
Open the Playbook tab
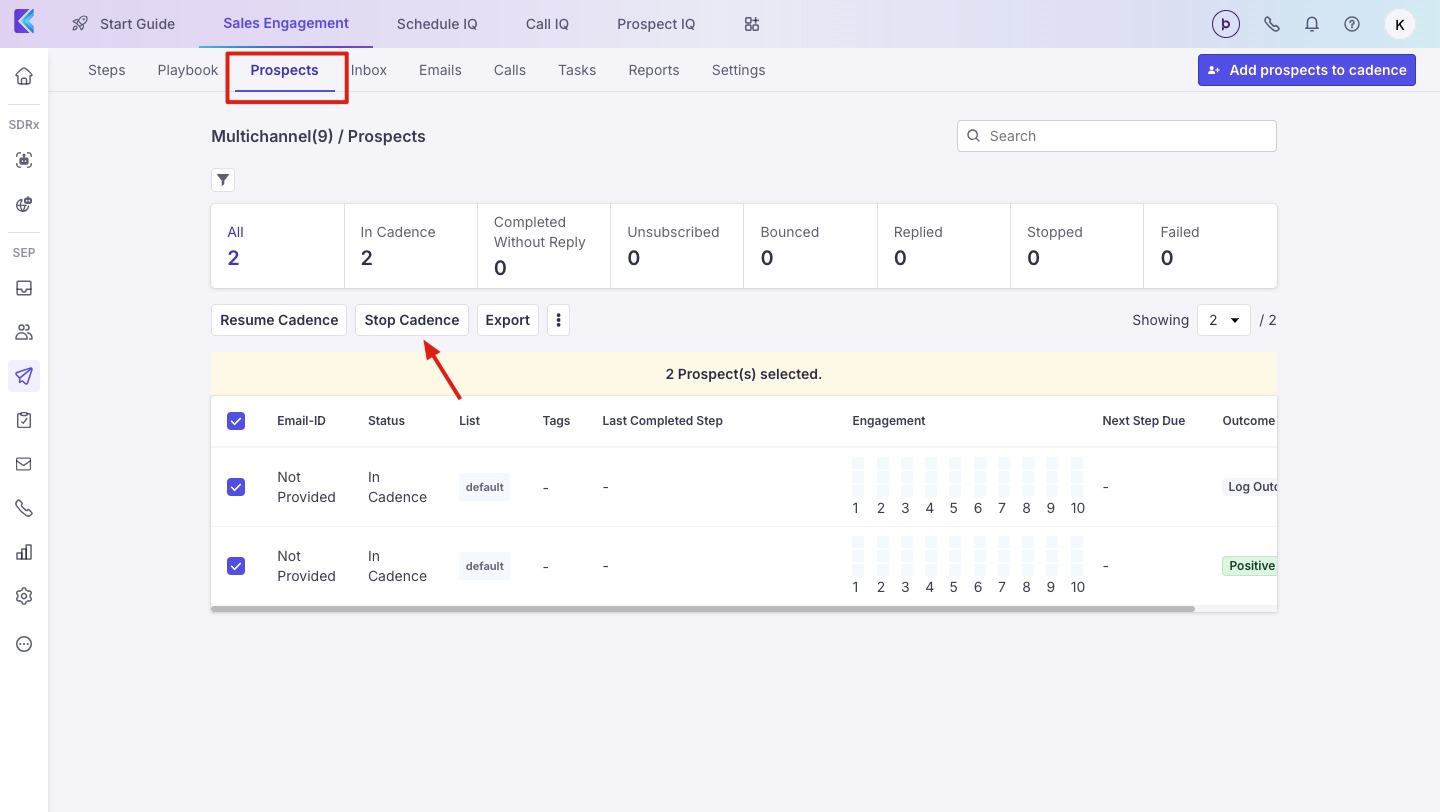(x=188, y=70)
